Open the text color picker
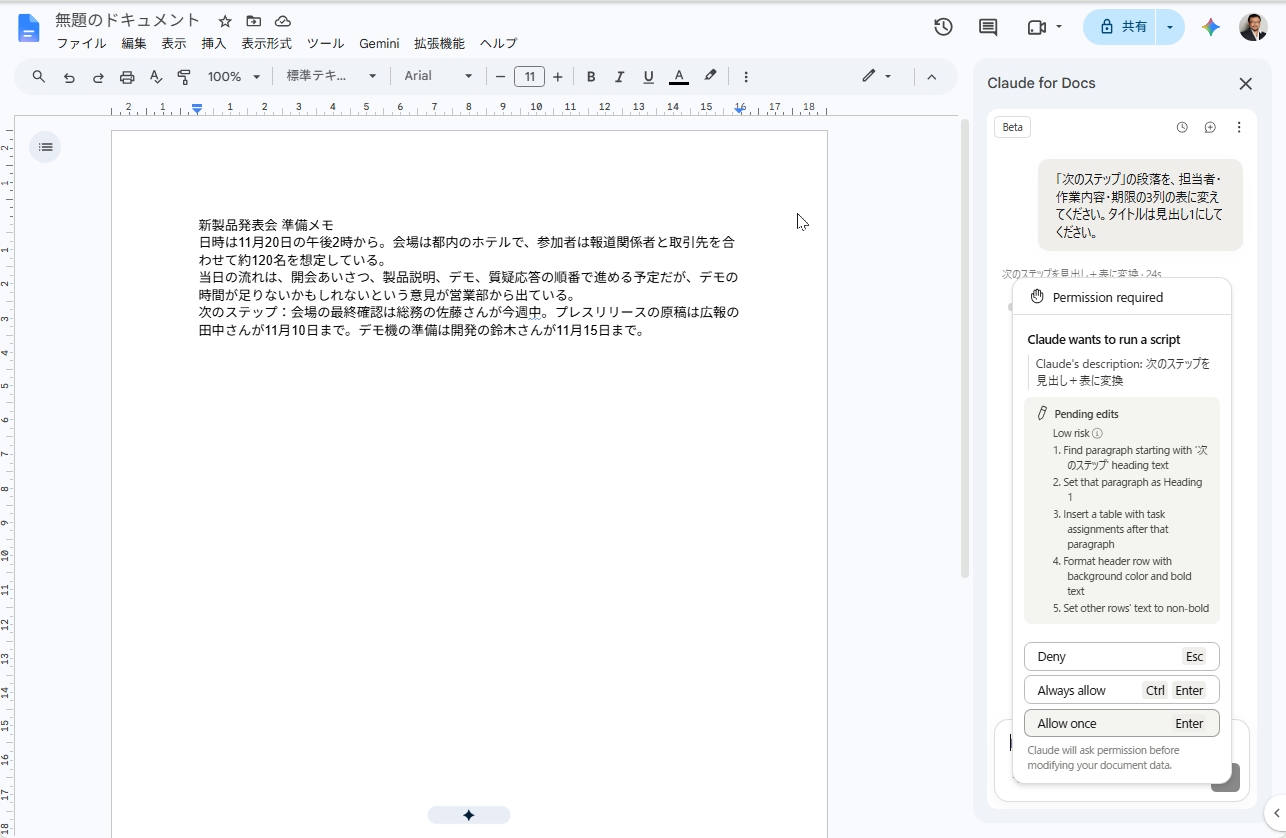 tap(679, 77)
